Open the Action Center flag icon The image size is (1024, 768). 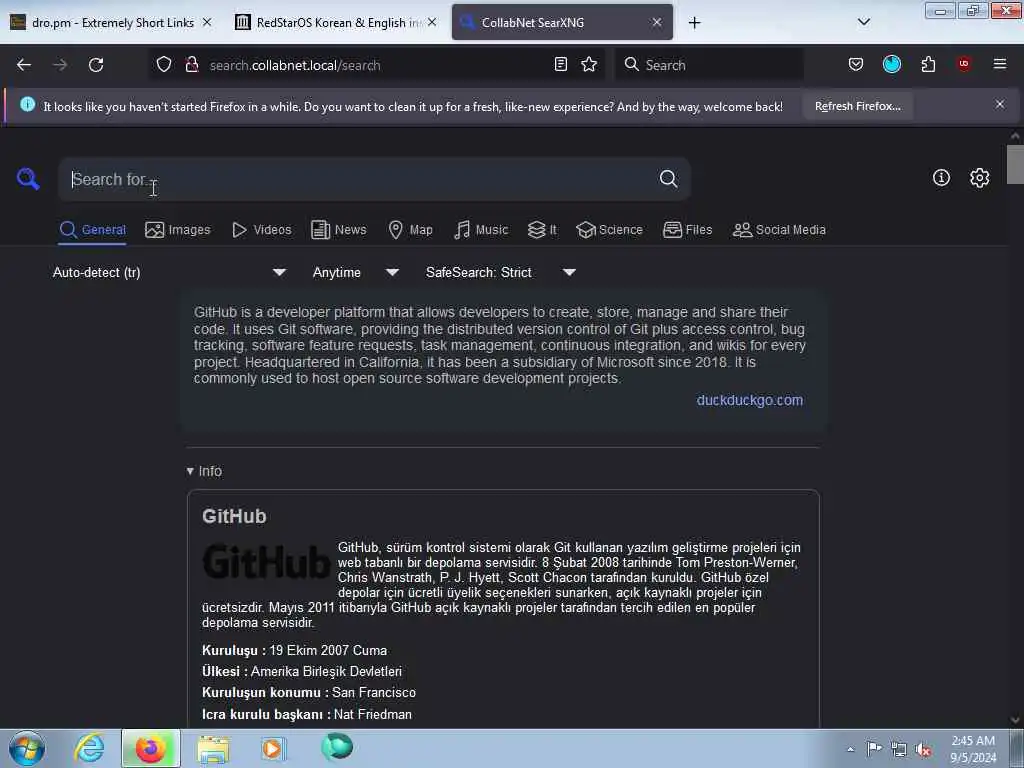874,748
